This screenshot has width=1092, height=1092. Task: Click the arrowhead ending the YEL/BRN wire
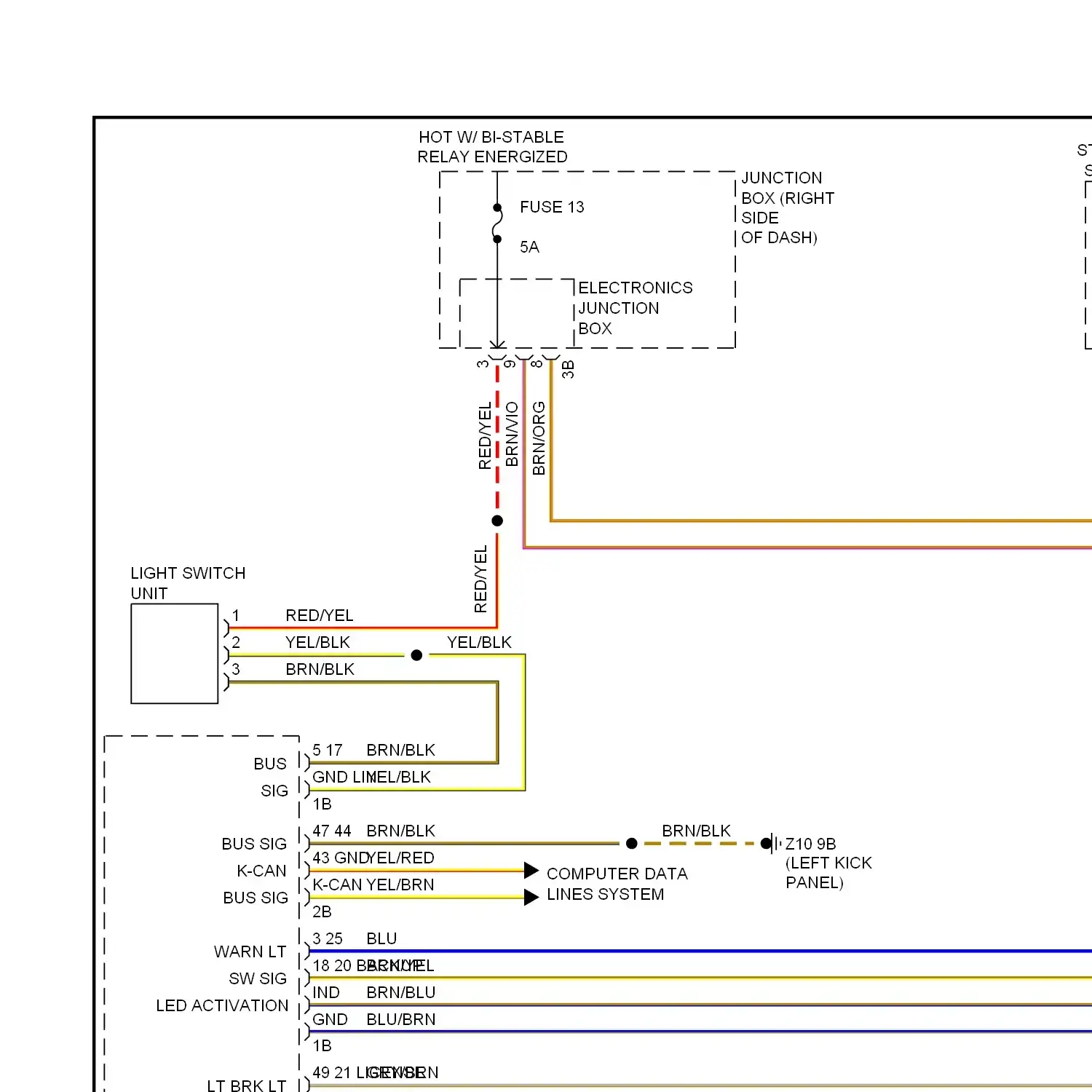[x=531, y=898]
